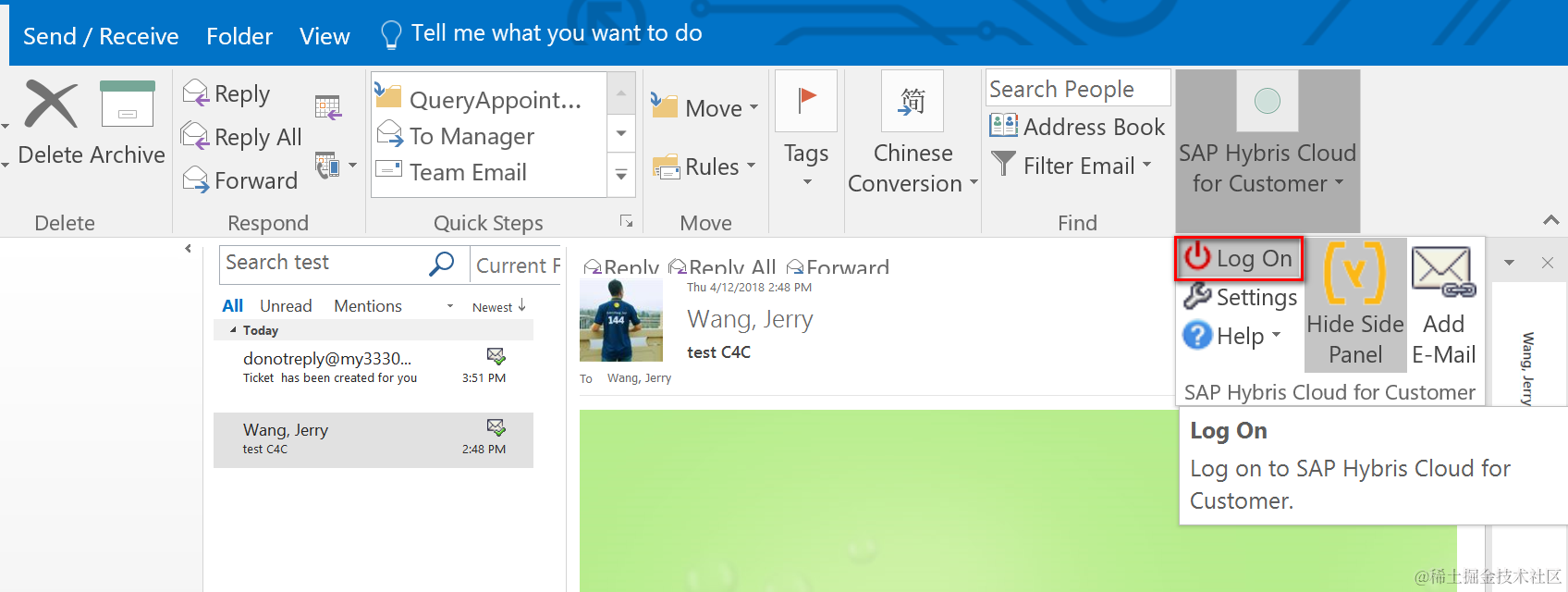Click the sender profile photo
This screenshot has height=592, width=1568.
pos(620,320)
